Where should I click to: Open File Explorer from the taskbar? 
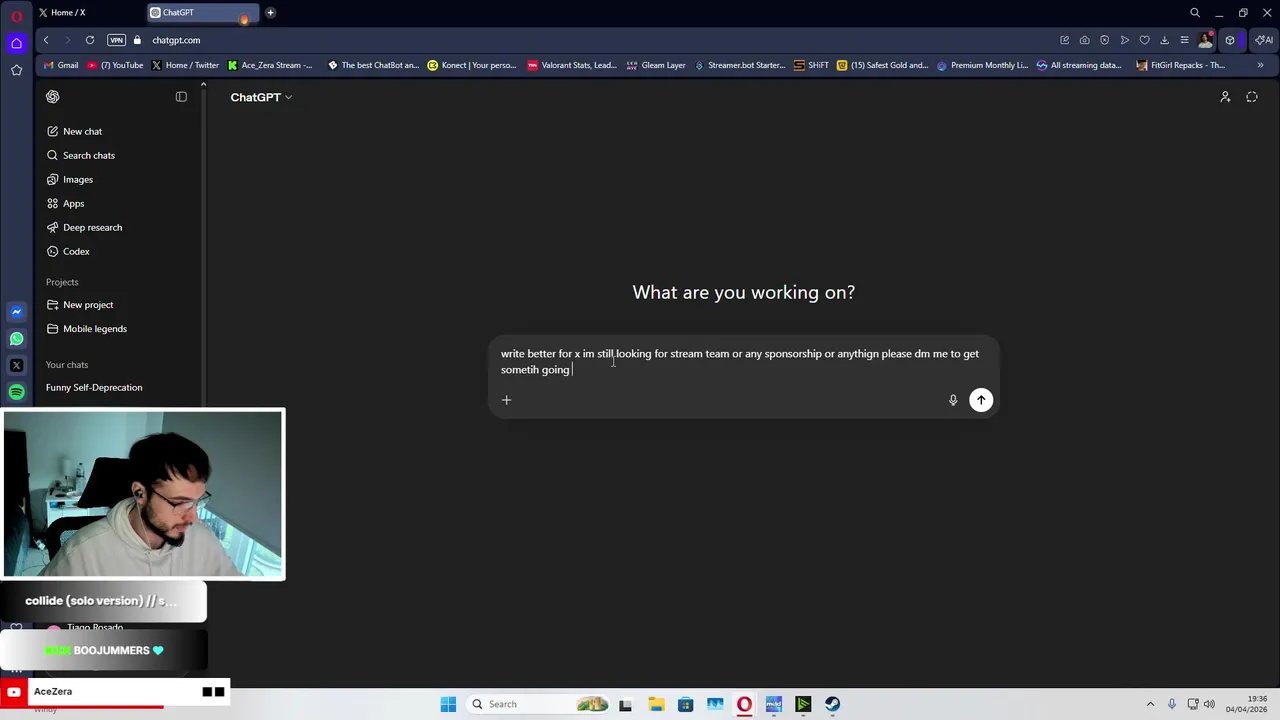[x=655, y=704]
